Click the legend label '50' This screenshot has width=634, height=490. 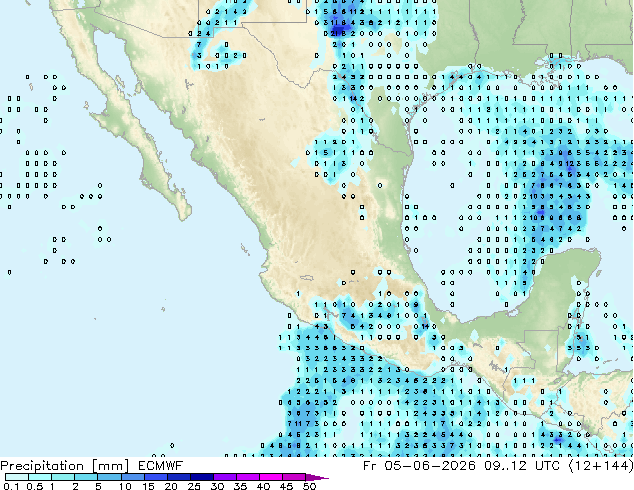(x=309, y=486)
